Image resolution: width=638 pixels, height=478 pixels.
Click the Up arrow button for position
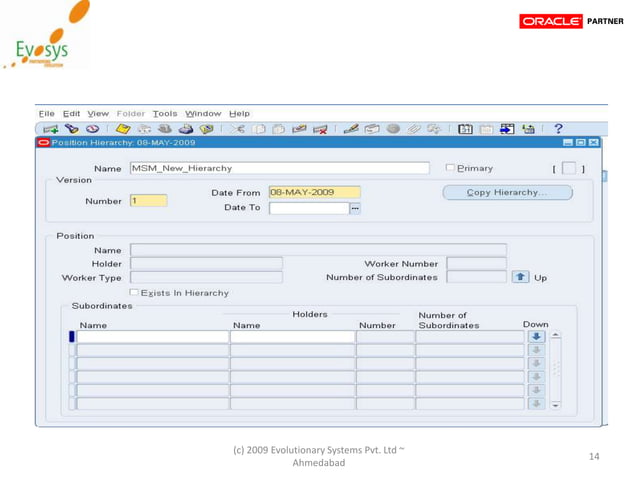[520, 277]
